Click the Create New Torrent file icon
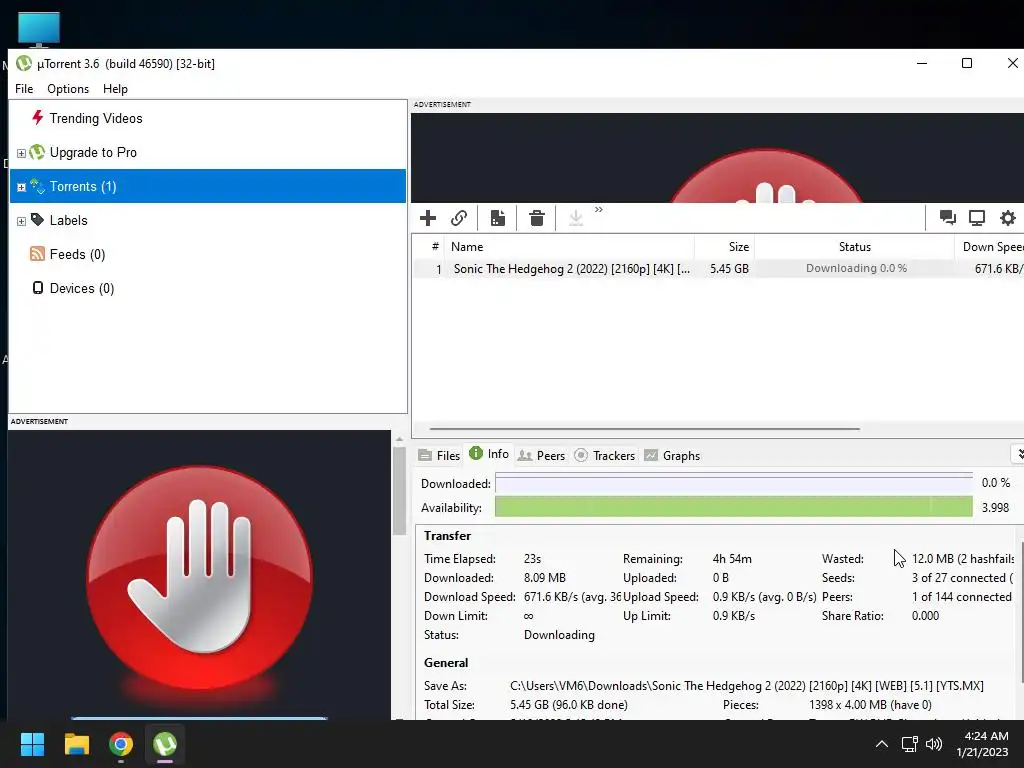 tap(498, 217)
